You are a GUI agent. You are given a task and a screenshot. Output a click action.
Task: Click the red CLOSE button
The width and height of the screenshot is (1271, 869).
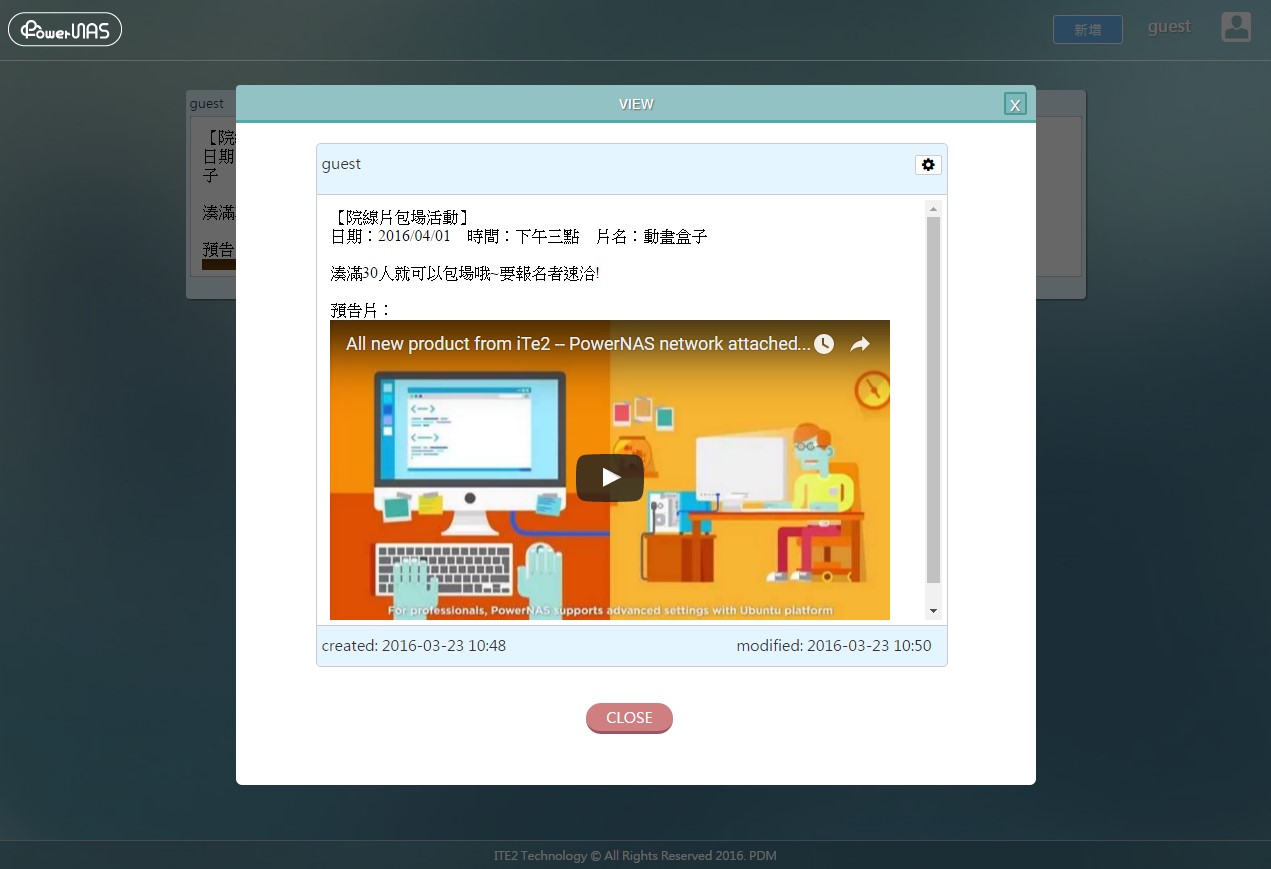tap(629, 718)
